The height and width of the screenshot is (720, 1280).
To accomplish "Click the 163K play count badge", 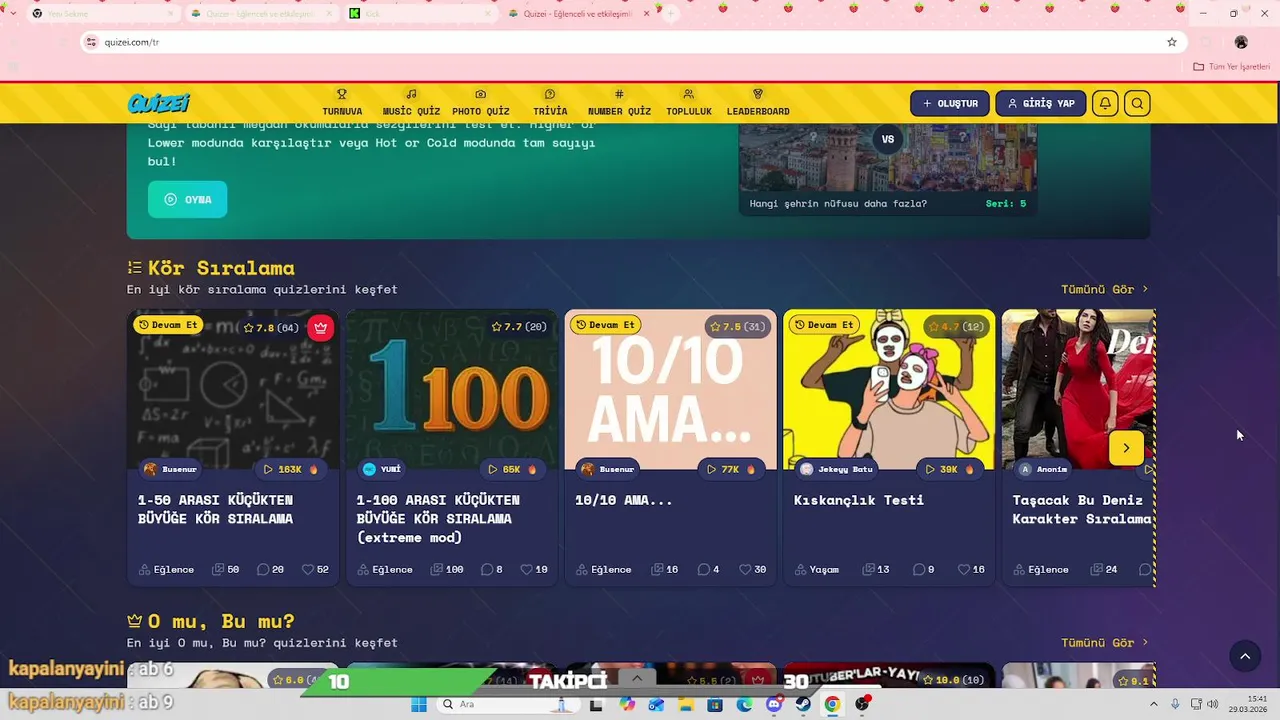I will (x=290, y=469).
